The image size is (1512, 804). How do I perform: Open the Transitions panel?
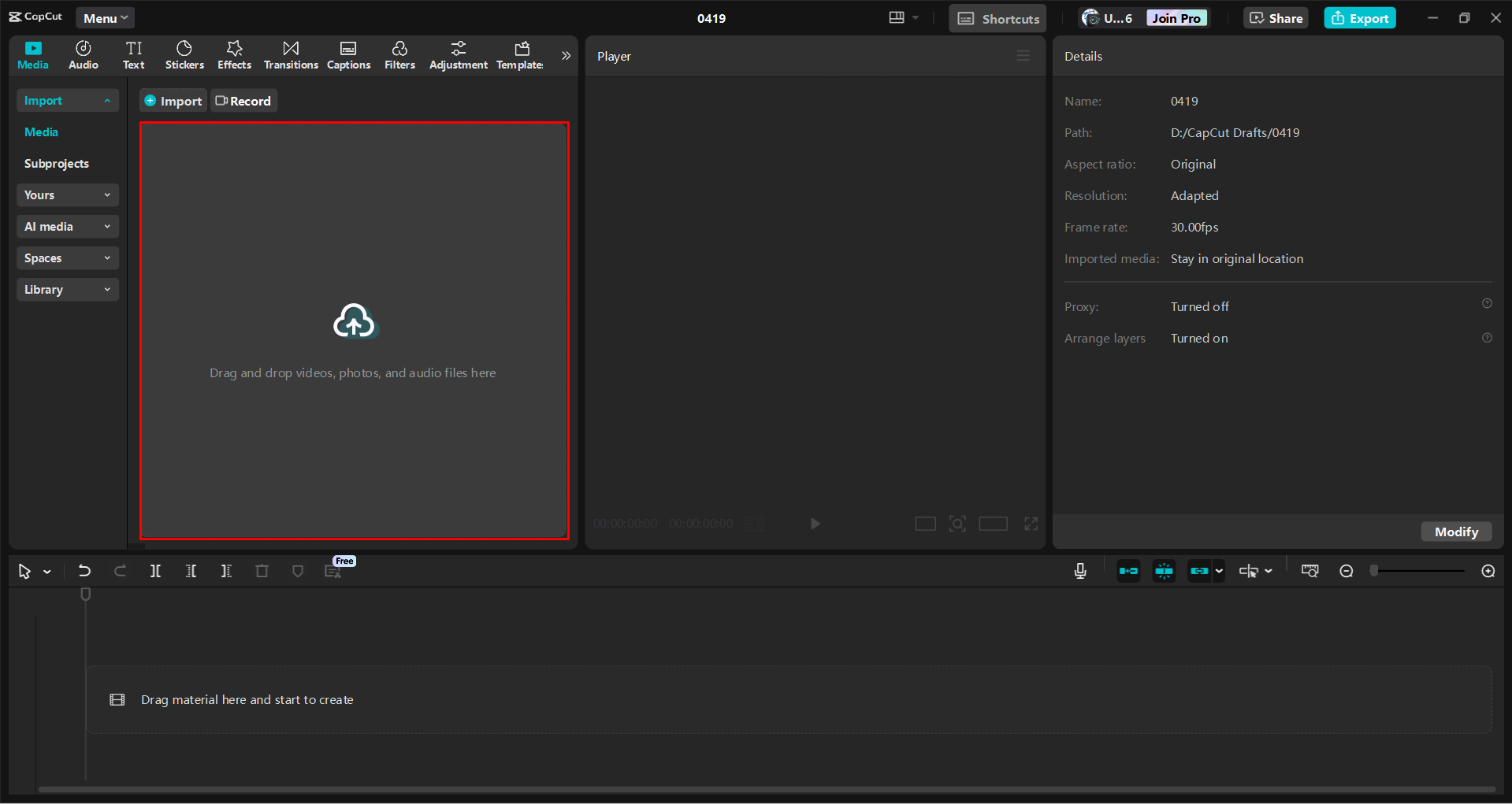(290, 54)
